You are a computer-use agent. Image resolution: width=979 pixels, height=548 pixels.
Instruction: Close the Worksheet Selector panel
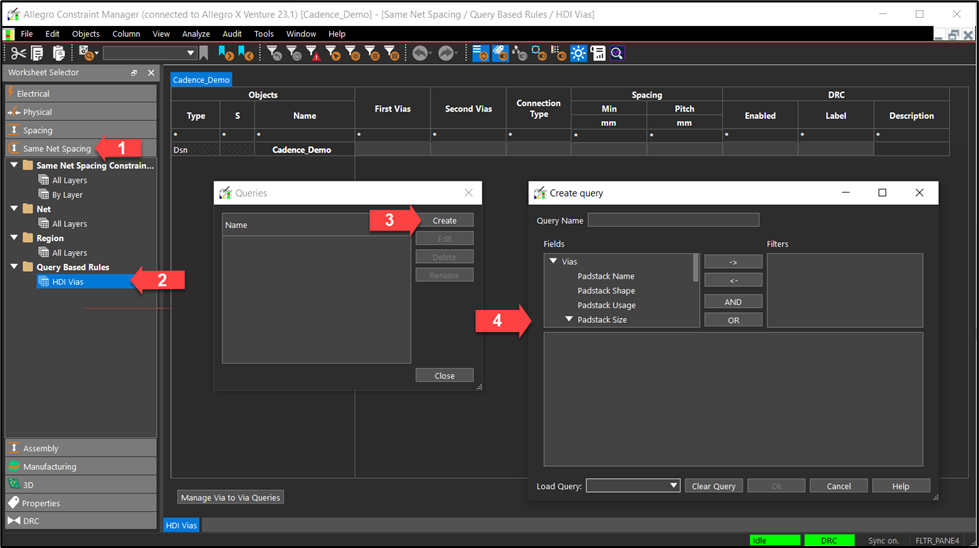(150, 73)
